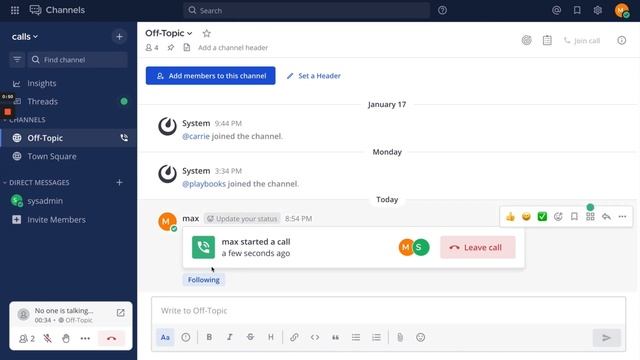Reply to max's call message
The image size is (640, 360).
coord(606,217)
